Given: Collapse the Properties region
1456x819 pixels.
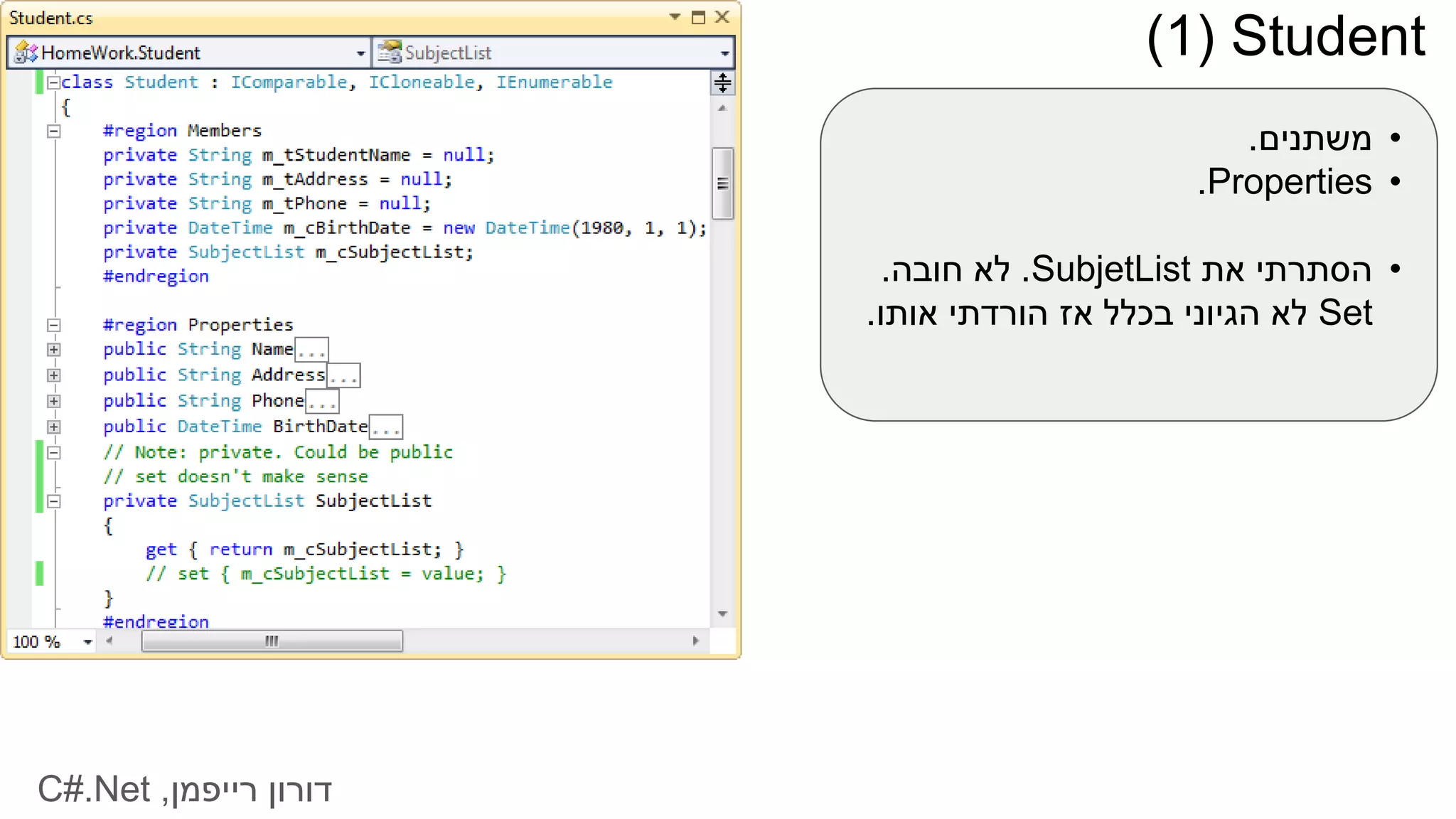Looking at the screenshot, I should click(x=53, y=325).
